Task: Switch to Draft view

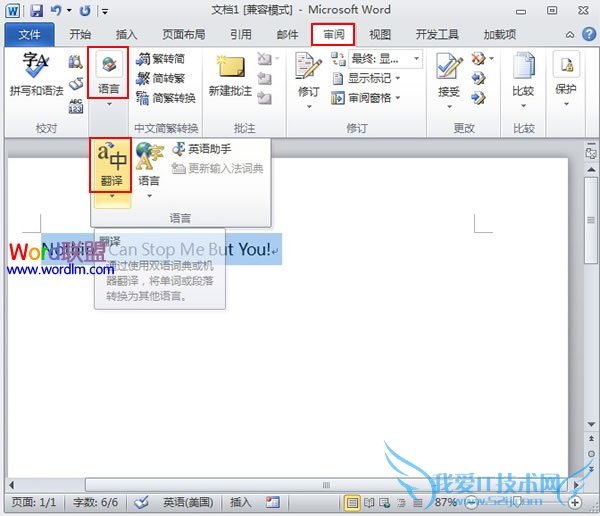Action: [x=417, y=502]
